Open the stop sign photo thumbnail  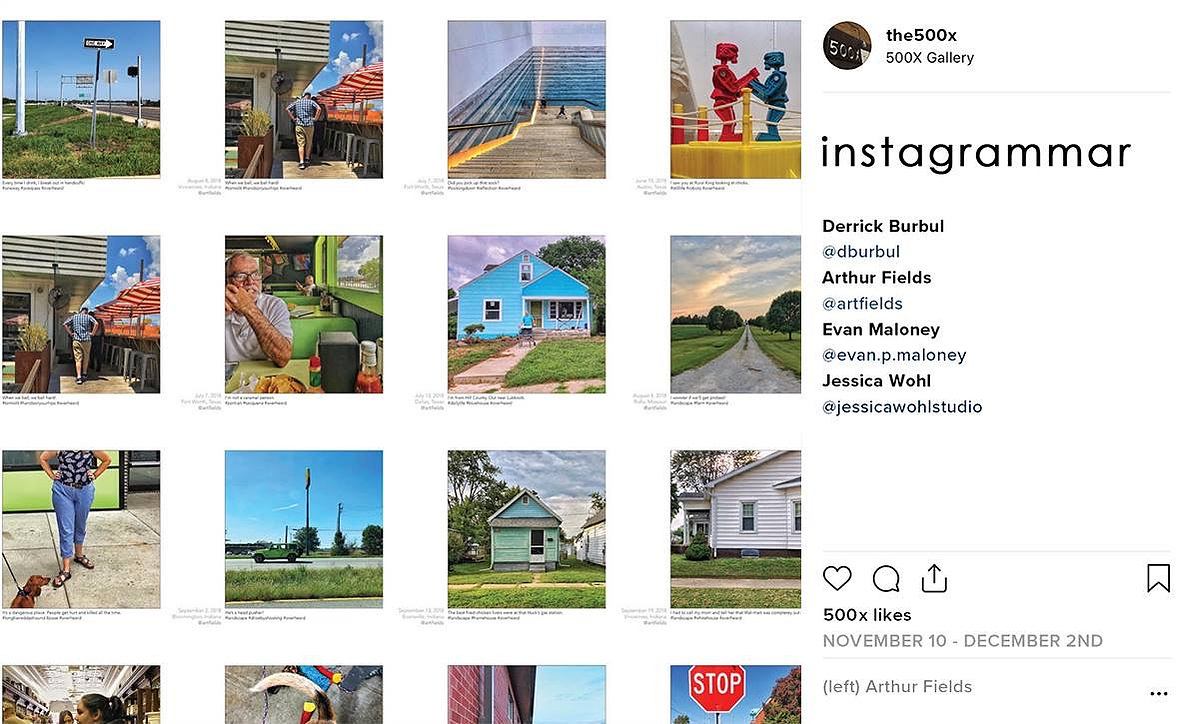point(736,694)
